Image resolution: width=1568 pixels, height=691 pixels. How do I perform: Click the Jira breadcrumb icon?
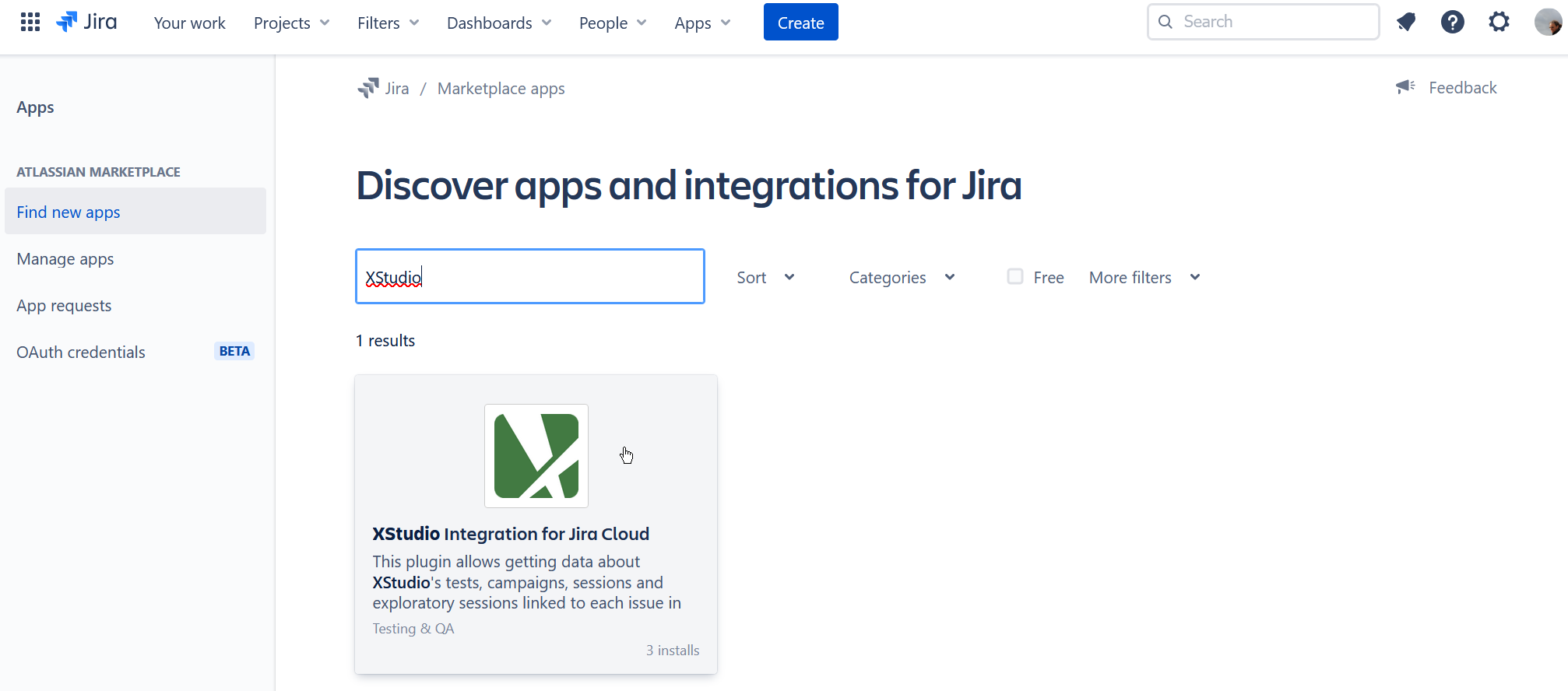coord(367,88)
